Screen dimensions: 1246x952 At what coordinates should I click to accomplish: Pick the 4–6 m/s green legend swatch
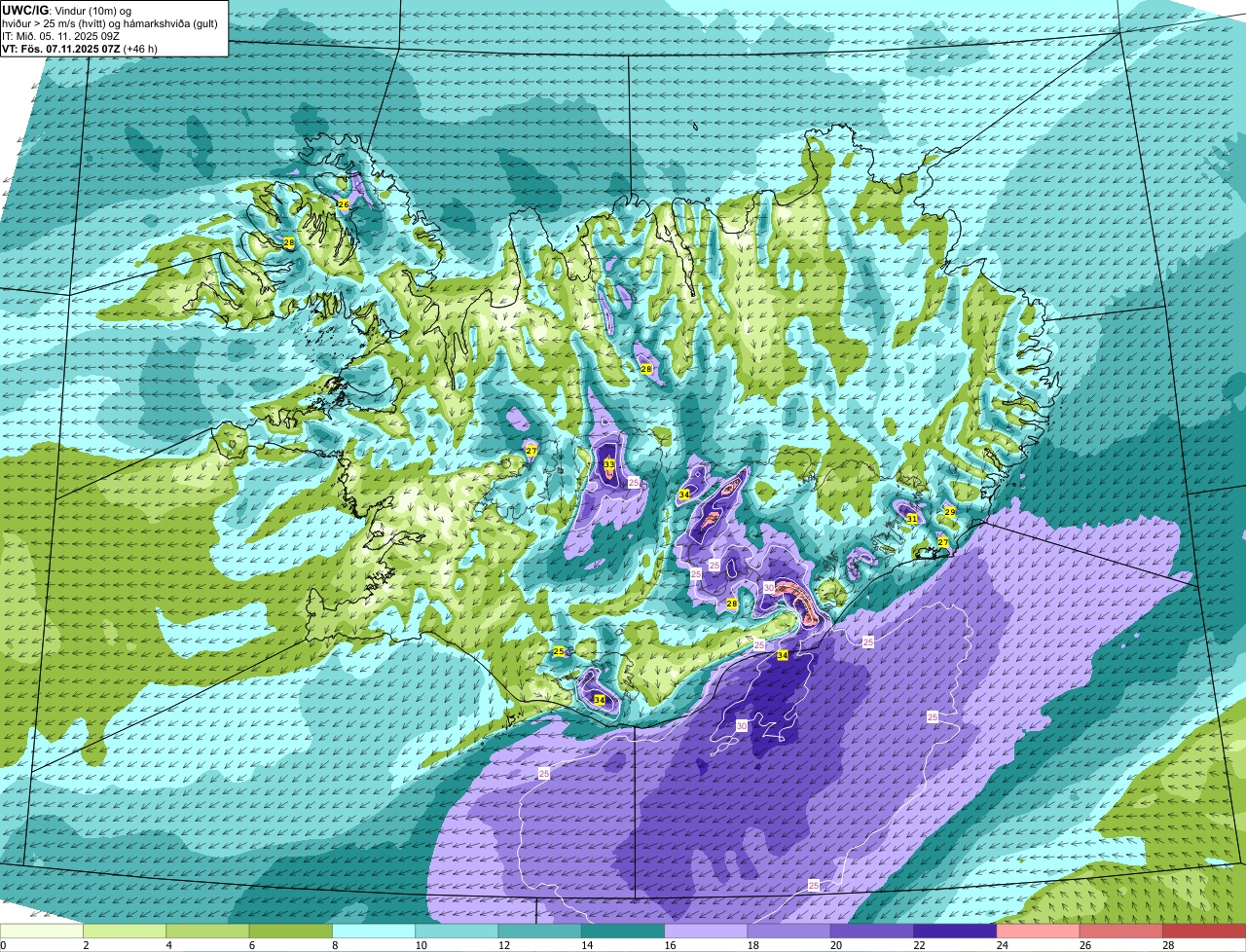(207, 932)
